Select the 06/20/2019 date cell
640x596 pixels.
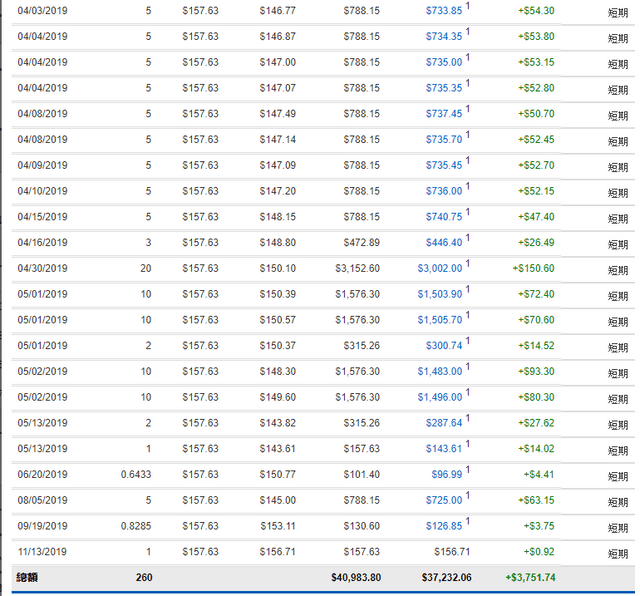(42, 474)
